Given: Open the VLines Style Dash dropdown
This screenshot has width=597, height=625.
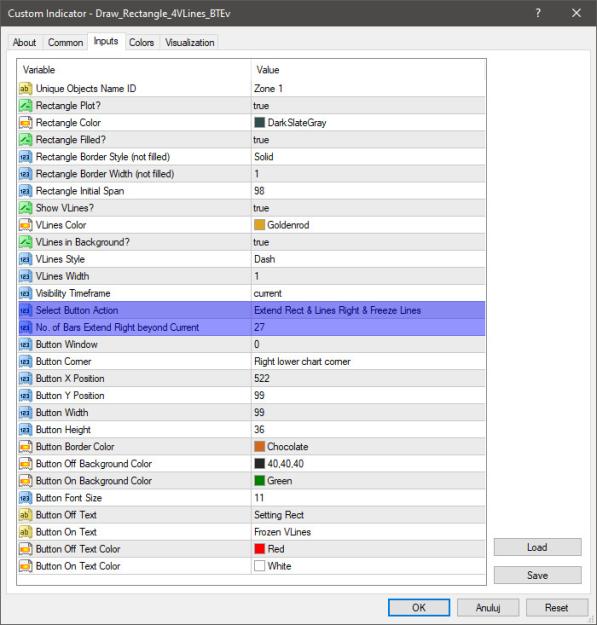Looking at the screenshot, I should [368, 259].
